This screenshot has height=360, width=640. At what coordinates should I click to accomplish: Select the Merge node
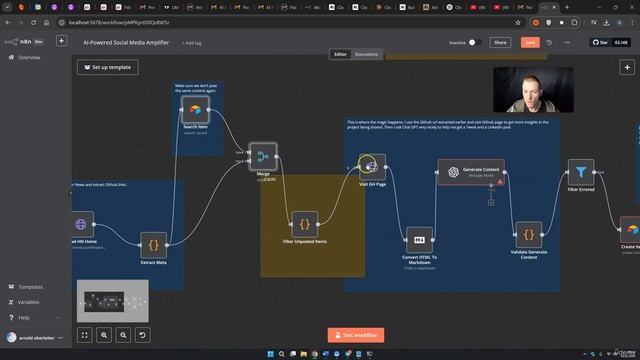pos(263,157)
